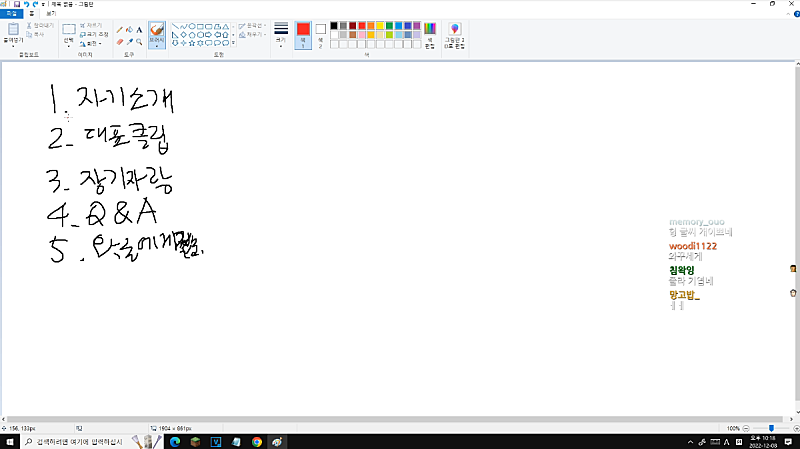
Task: Click the Undo arrow in title bar
Action: click(26, 4)
